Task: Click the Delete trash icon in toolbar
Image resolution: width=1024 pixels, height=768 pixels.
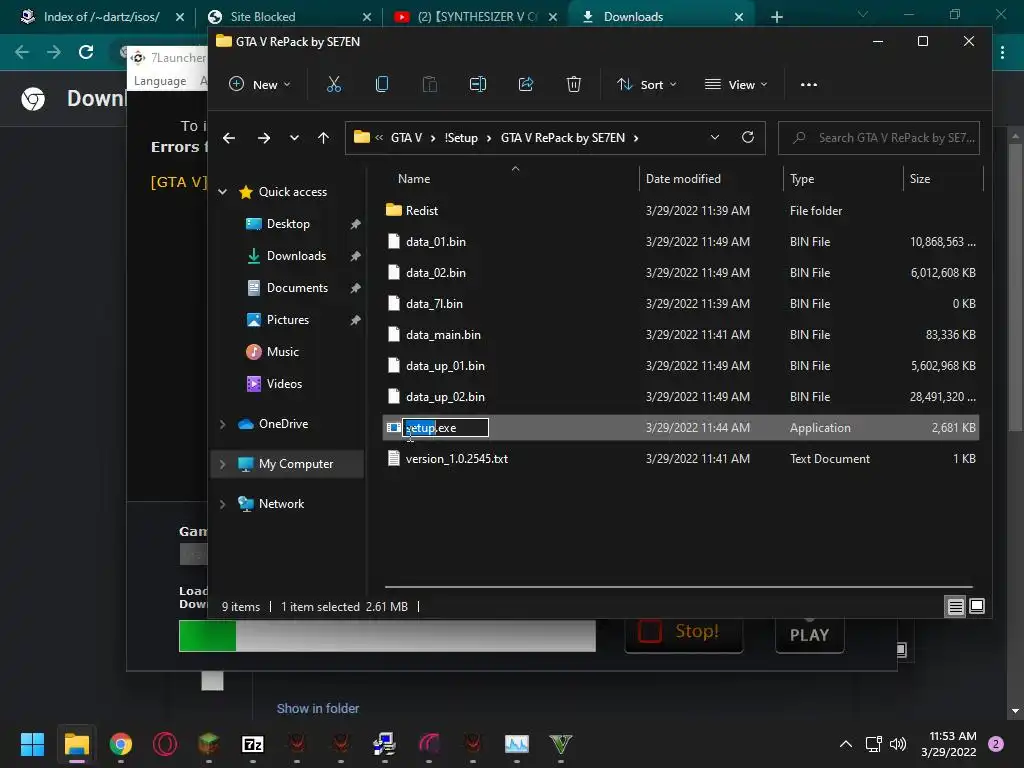Action: (573, 84)
